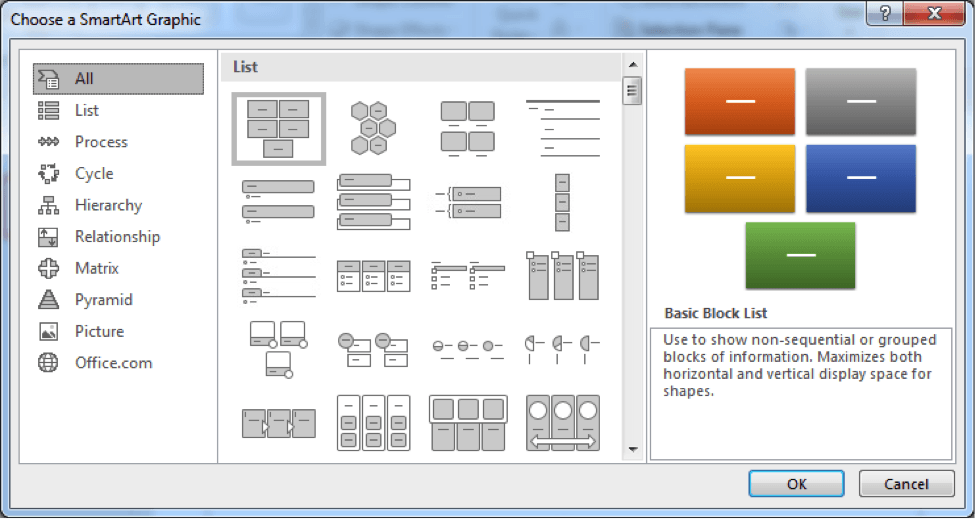Click the Office.com globe icon
This screenshot has width=975, height=519.
pos(48,363)
